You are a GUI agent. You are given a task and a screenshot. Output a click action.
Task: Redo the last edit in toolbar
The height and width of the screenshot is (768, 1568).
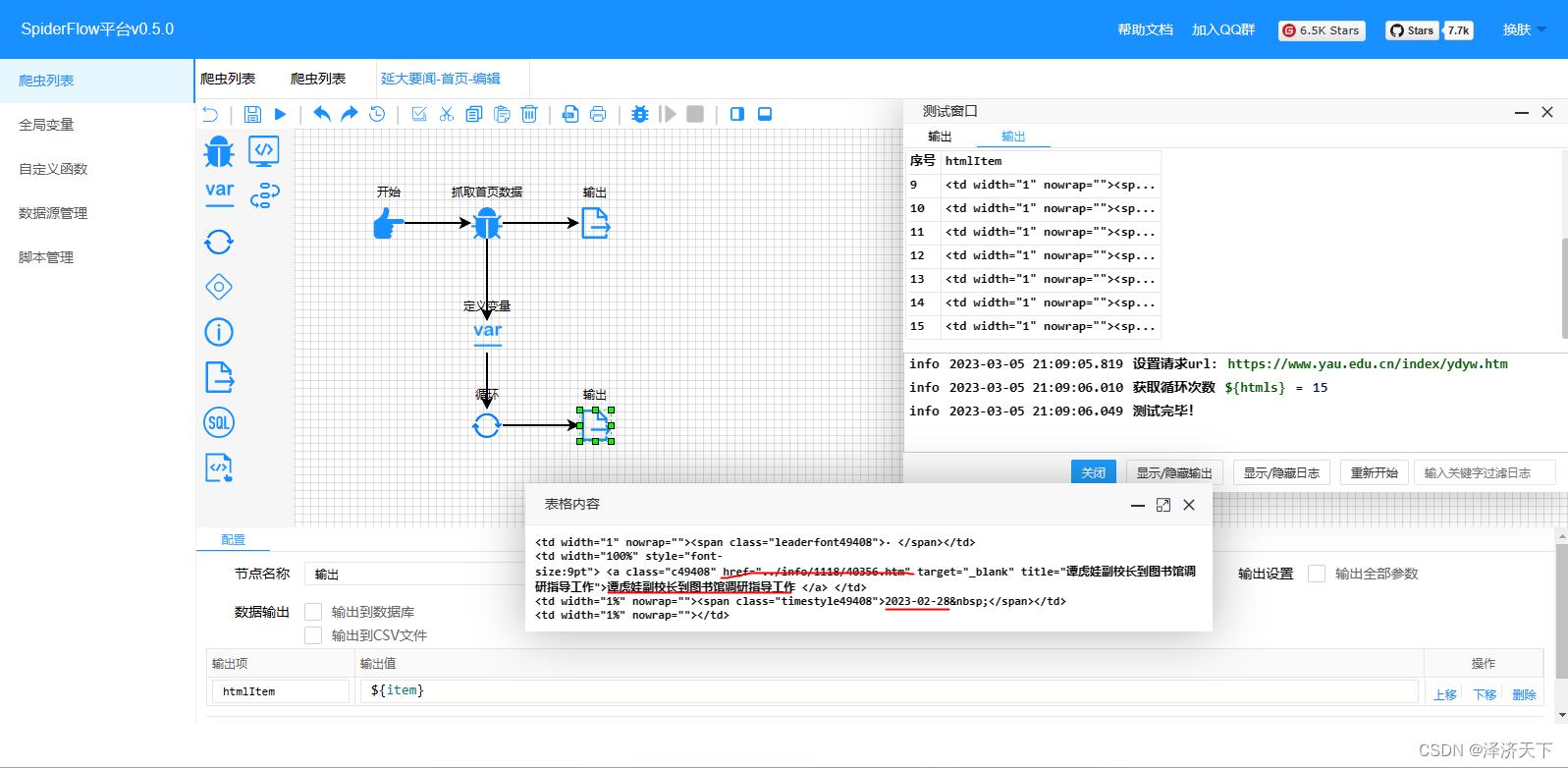tap(350, 114)
